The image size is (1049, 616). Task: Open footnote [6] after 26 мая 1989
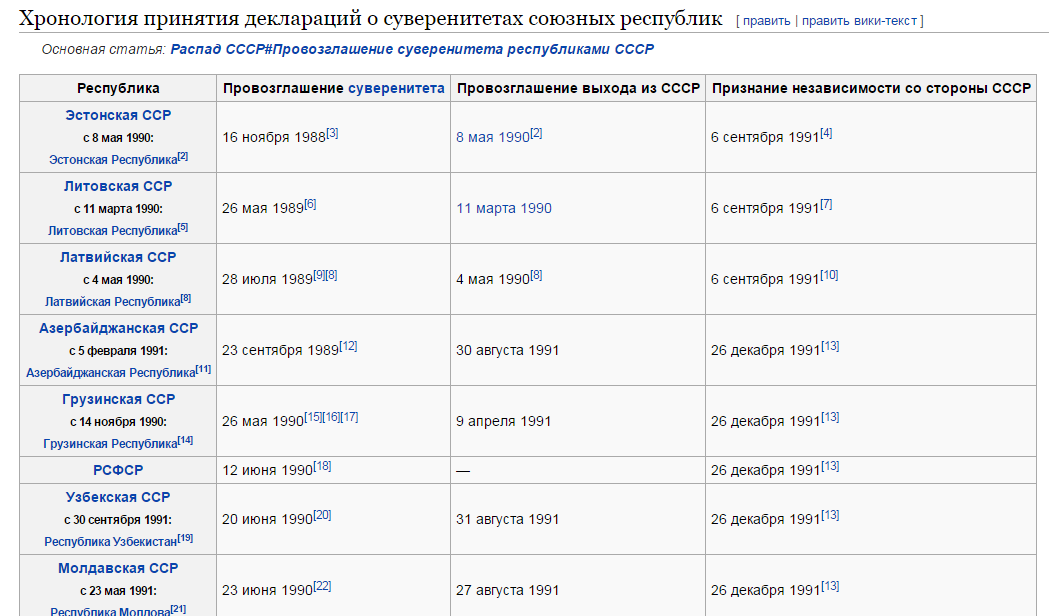[310, 204]
